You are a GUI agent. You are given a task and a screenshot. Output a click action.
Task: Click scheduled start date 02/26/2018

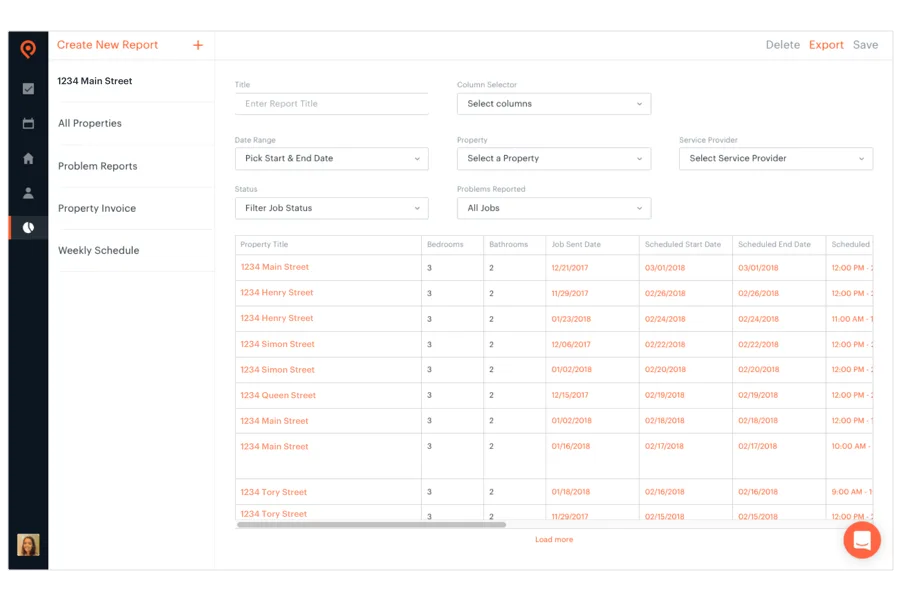pyautogui.click(x=665, y=293)
